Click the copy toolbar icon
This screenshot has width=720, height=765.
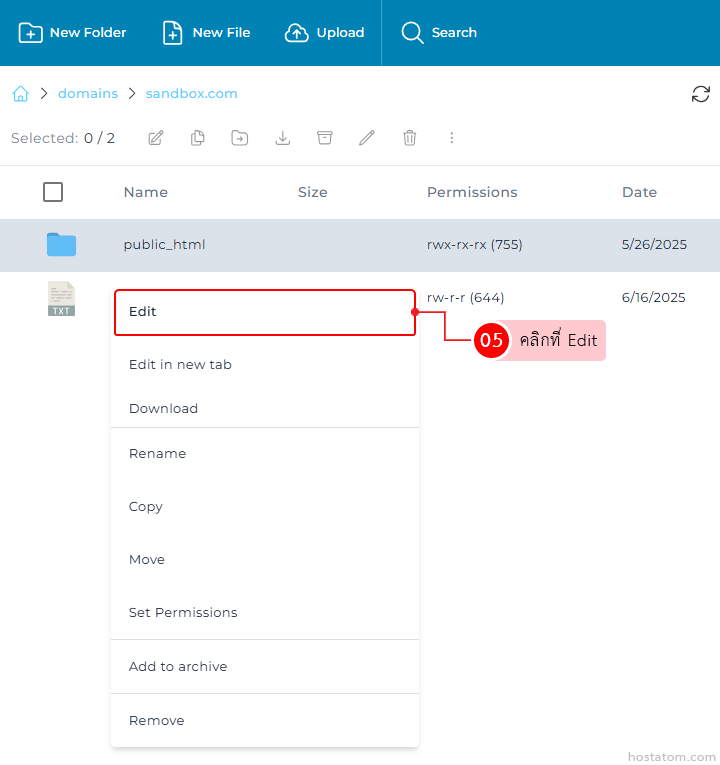[198, 138]
